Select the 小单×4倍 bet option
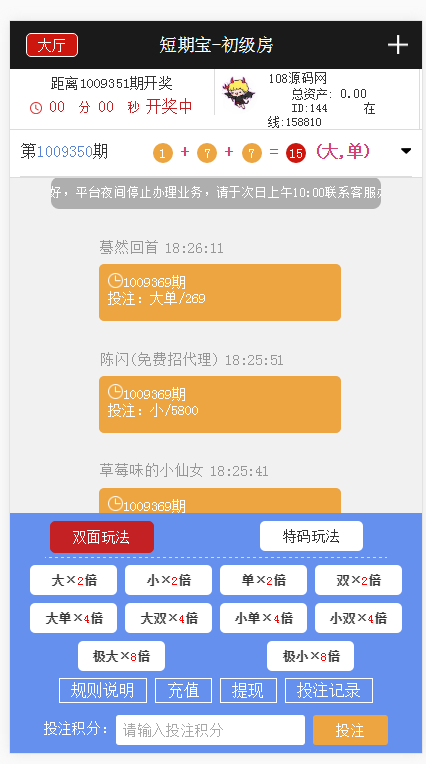The image size is (426, 764). (263, 618)
